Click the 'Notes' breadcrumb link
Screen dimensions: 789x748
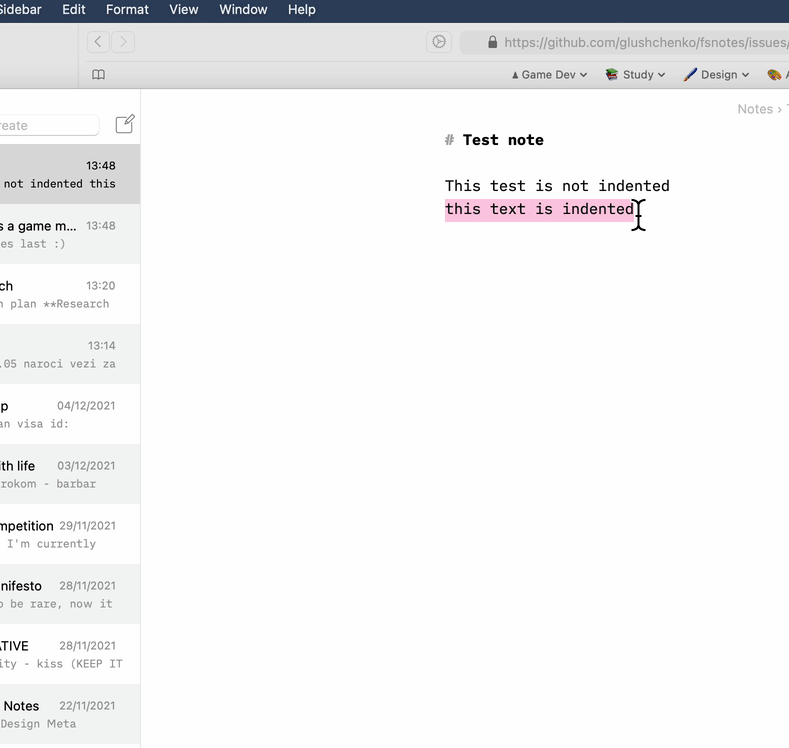[x=755, y=109]
